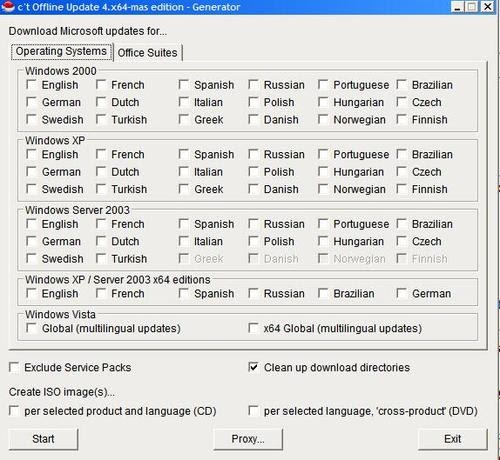The height and width of the screenshot is (460, 500).
Task: Uncheck Clean up download directories
Action: pyautogui.click(x=253, y=367)
